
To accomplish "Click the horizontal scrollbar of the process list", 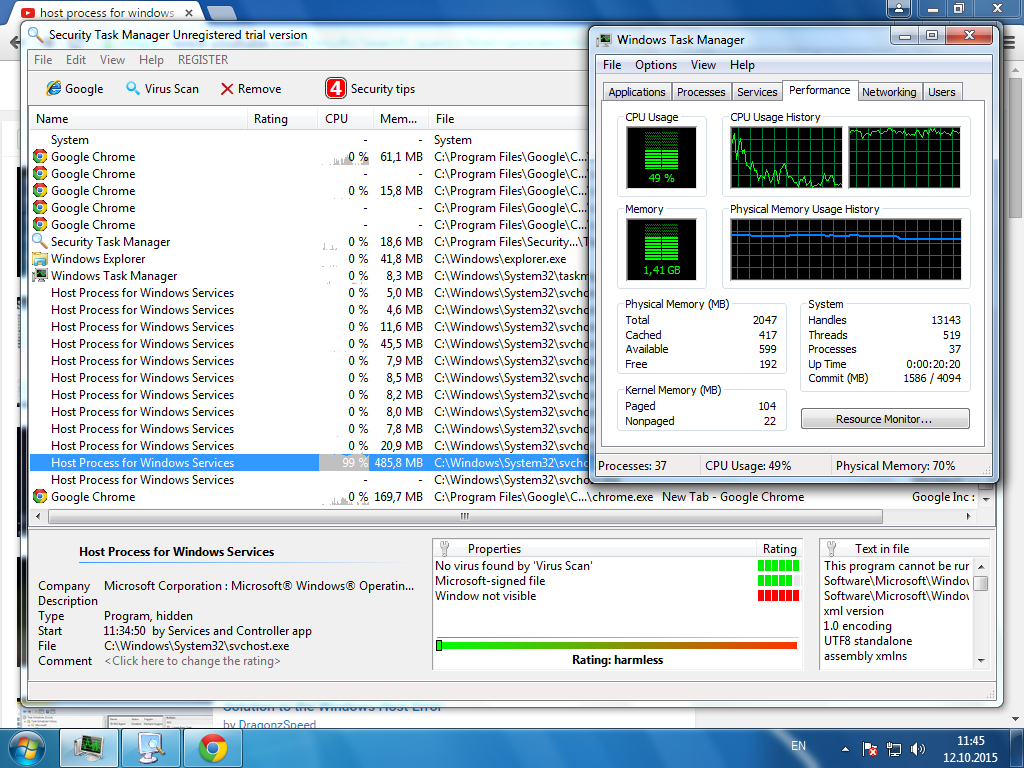I will pyautogui.click(x=465, y=517).
